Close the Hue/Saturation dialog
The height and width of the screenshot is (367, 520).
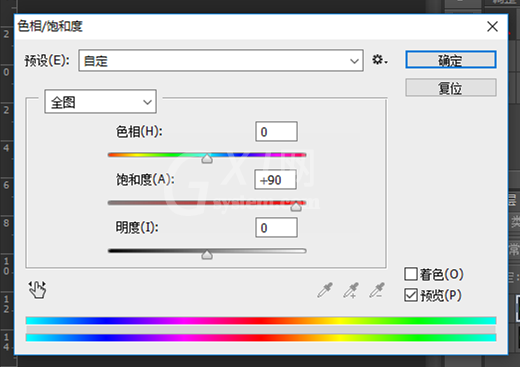point(492,26)
